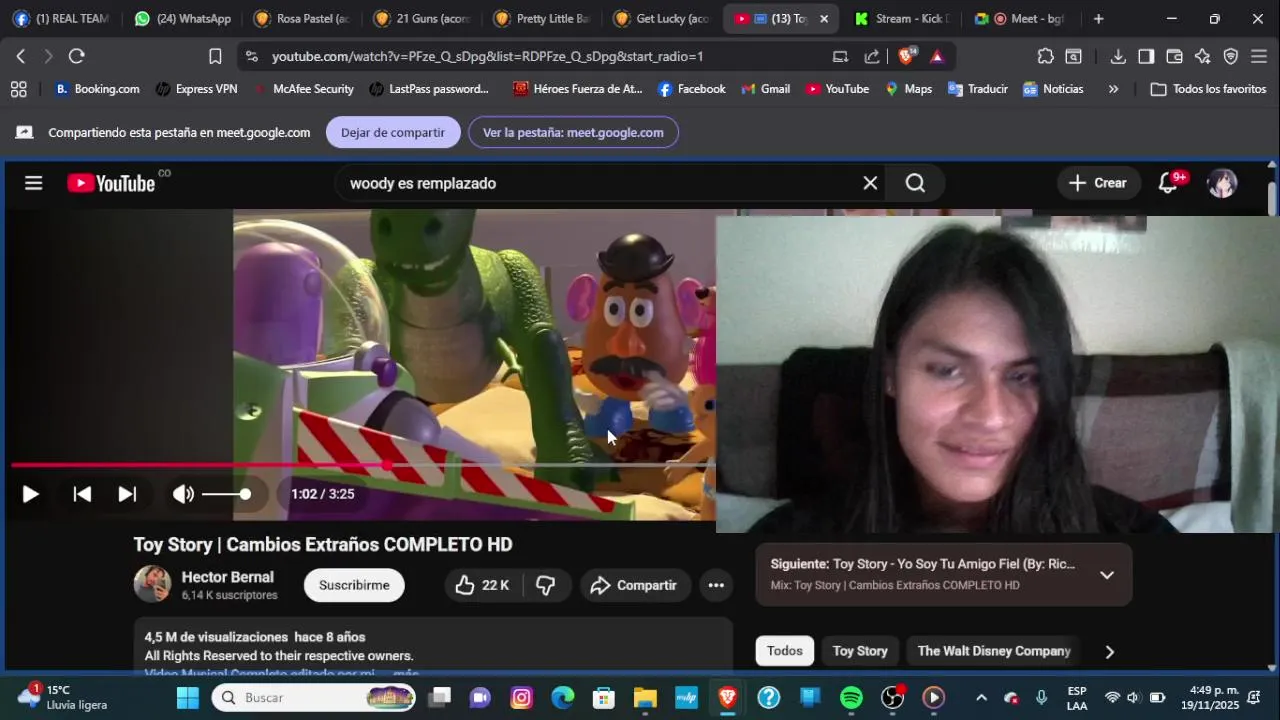Open Leo AI sparkle icon

(x=1203, y=56)
